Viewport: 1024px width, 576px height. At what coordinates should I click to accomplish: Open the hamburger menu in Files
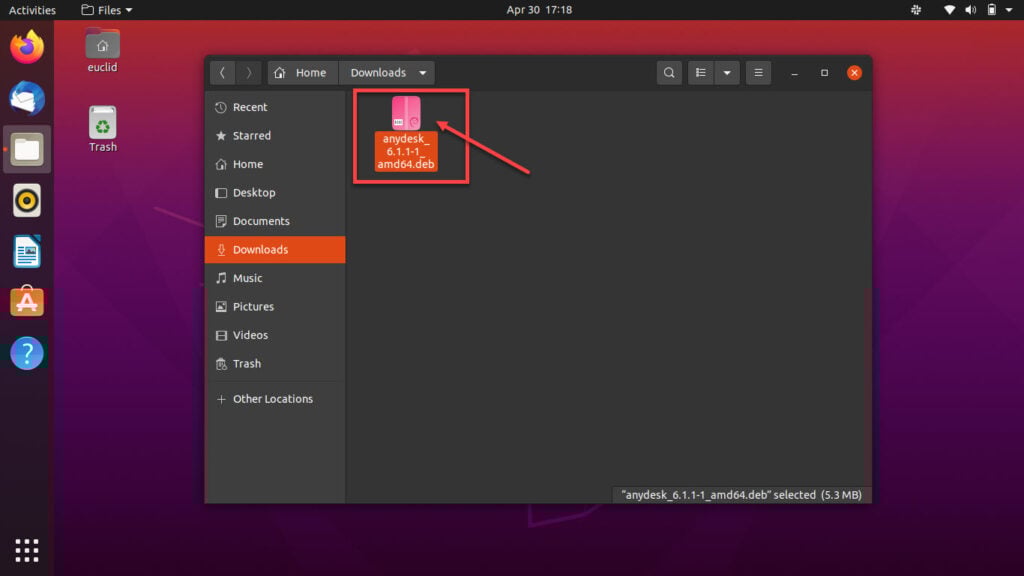[758, 72]
